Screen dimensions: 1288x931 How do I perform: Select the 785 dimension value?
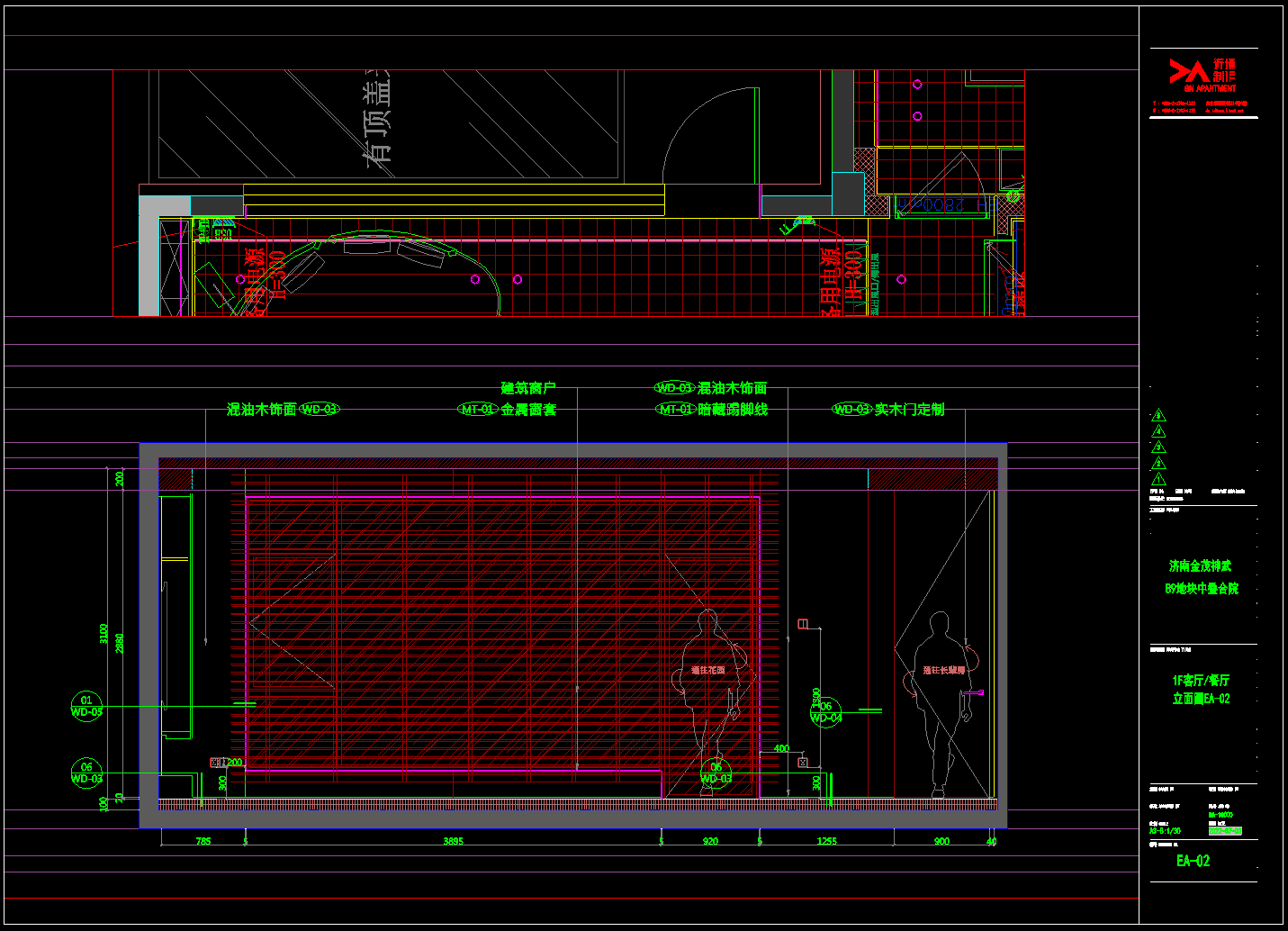pos(203,841)
